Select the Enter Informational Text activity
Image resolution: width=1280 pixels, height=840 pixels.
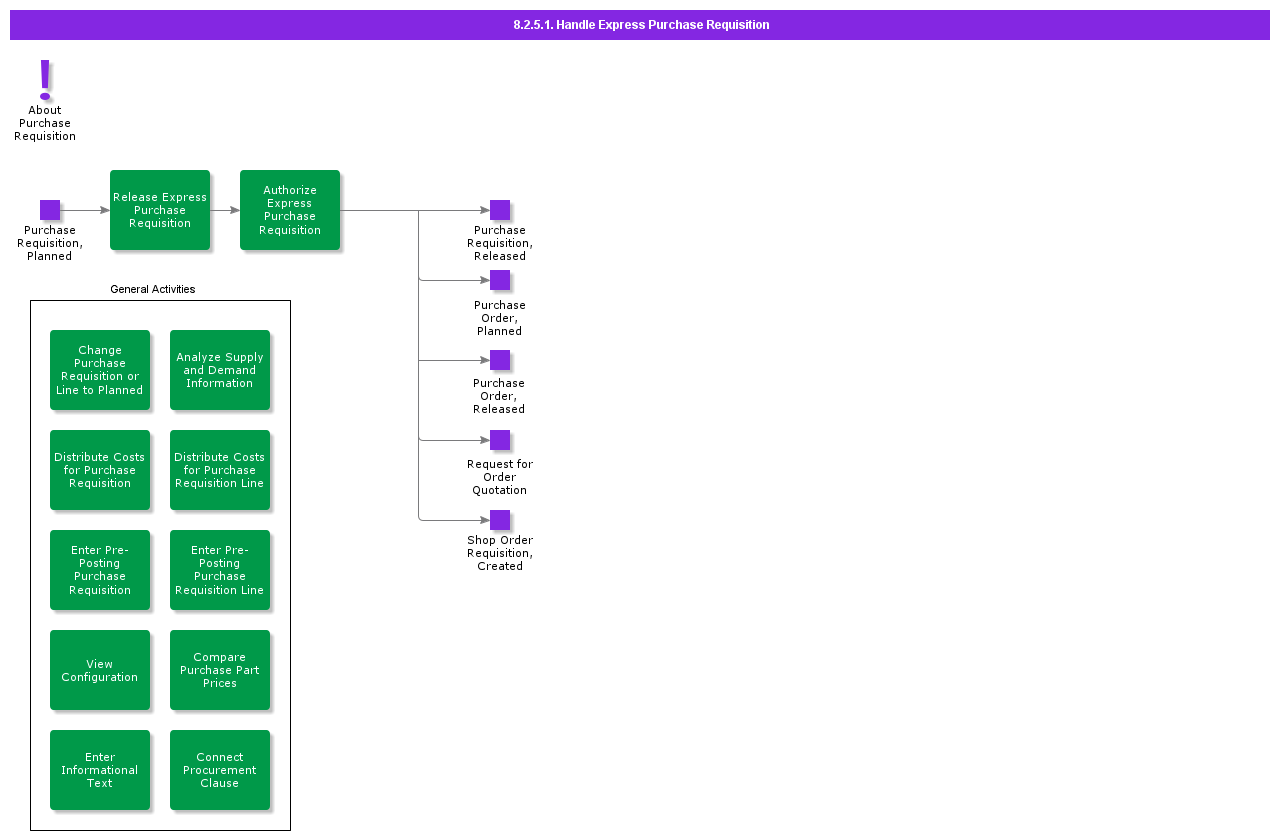pos(100,770)
